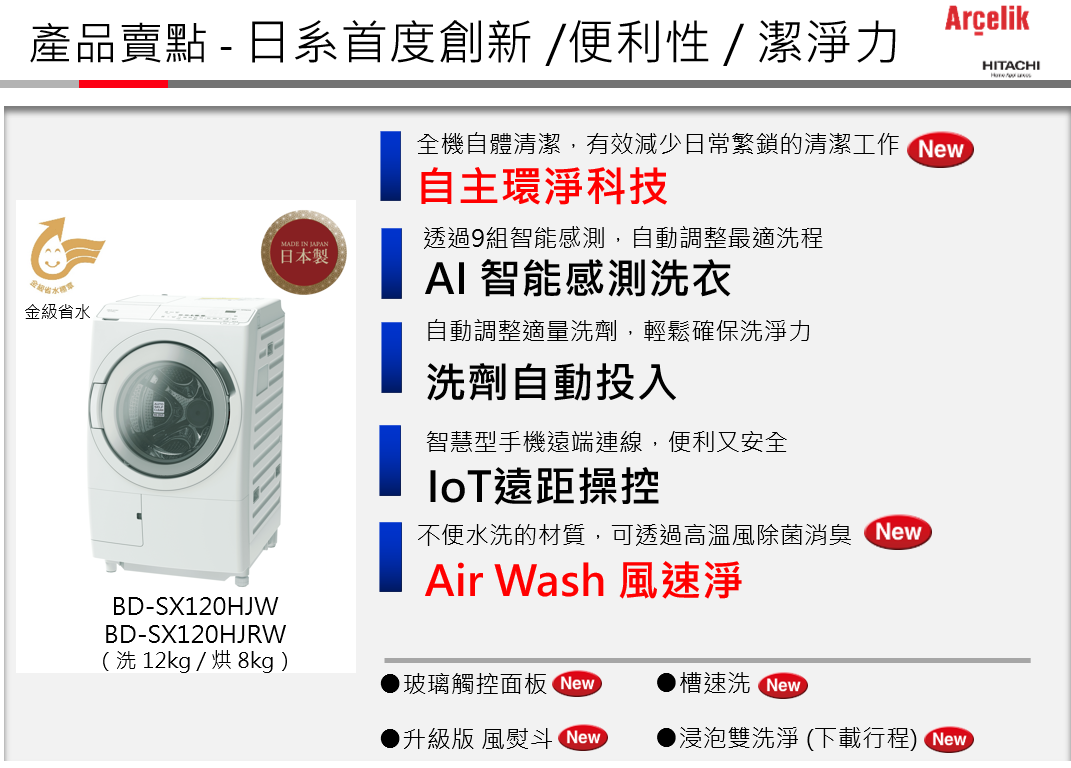This screenshot has width=1071, height=768.
Task: Click the IoT遠距操控 heading
Action: tap(543, 486)
